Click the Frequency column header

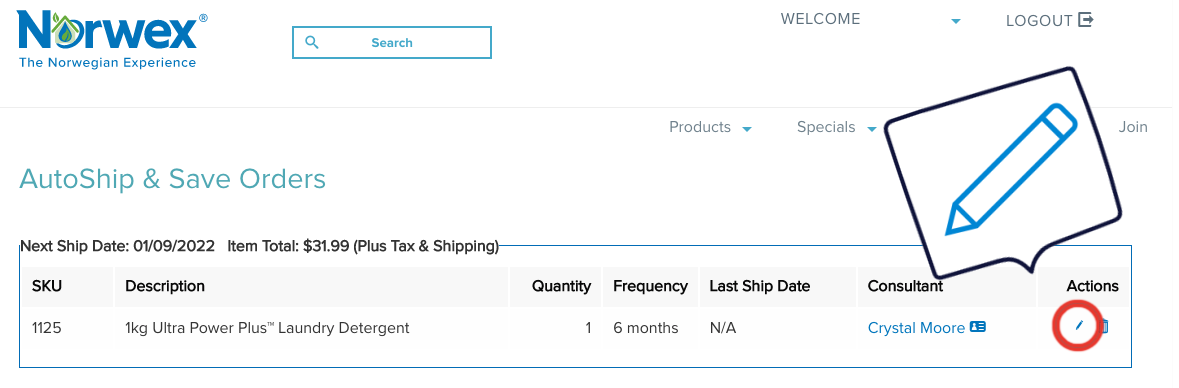pyautogui.click(x=650, y=286)
